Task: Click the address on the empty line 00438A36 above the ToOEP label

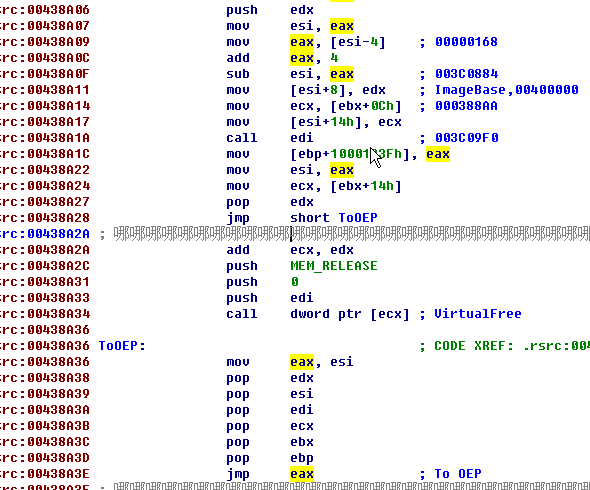Action: [x=58, y=330]
